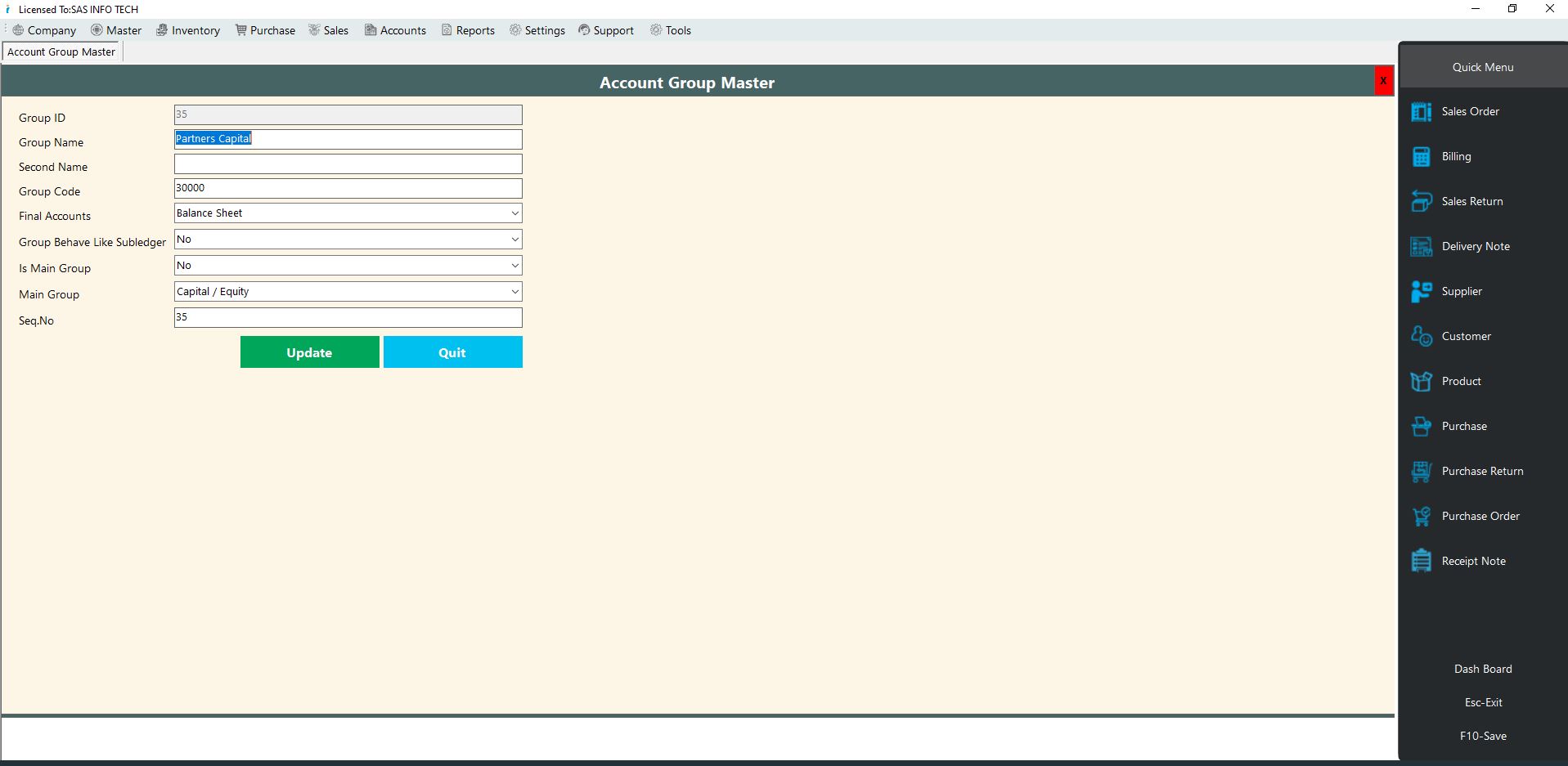This screenshot has width=1568, height=766.
Task: Open the Support menu
Action: click(606, 30)
